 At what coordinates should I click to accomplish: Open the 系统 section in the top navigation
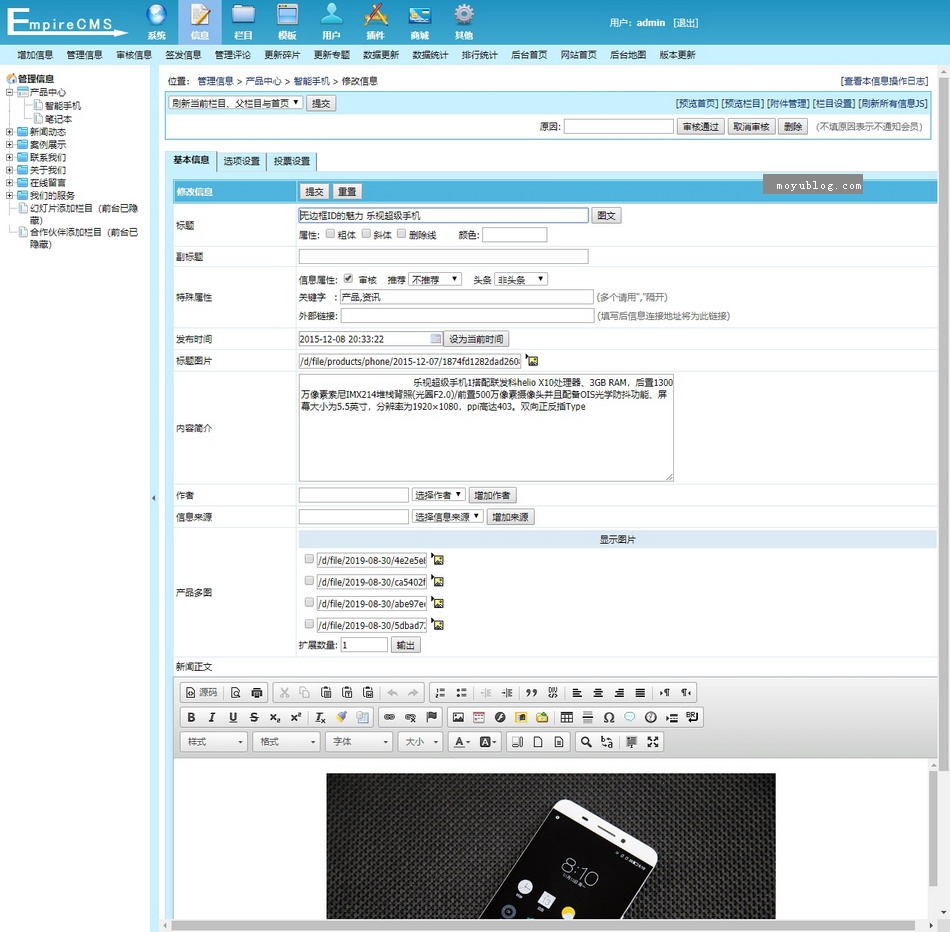156,22
